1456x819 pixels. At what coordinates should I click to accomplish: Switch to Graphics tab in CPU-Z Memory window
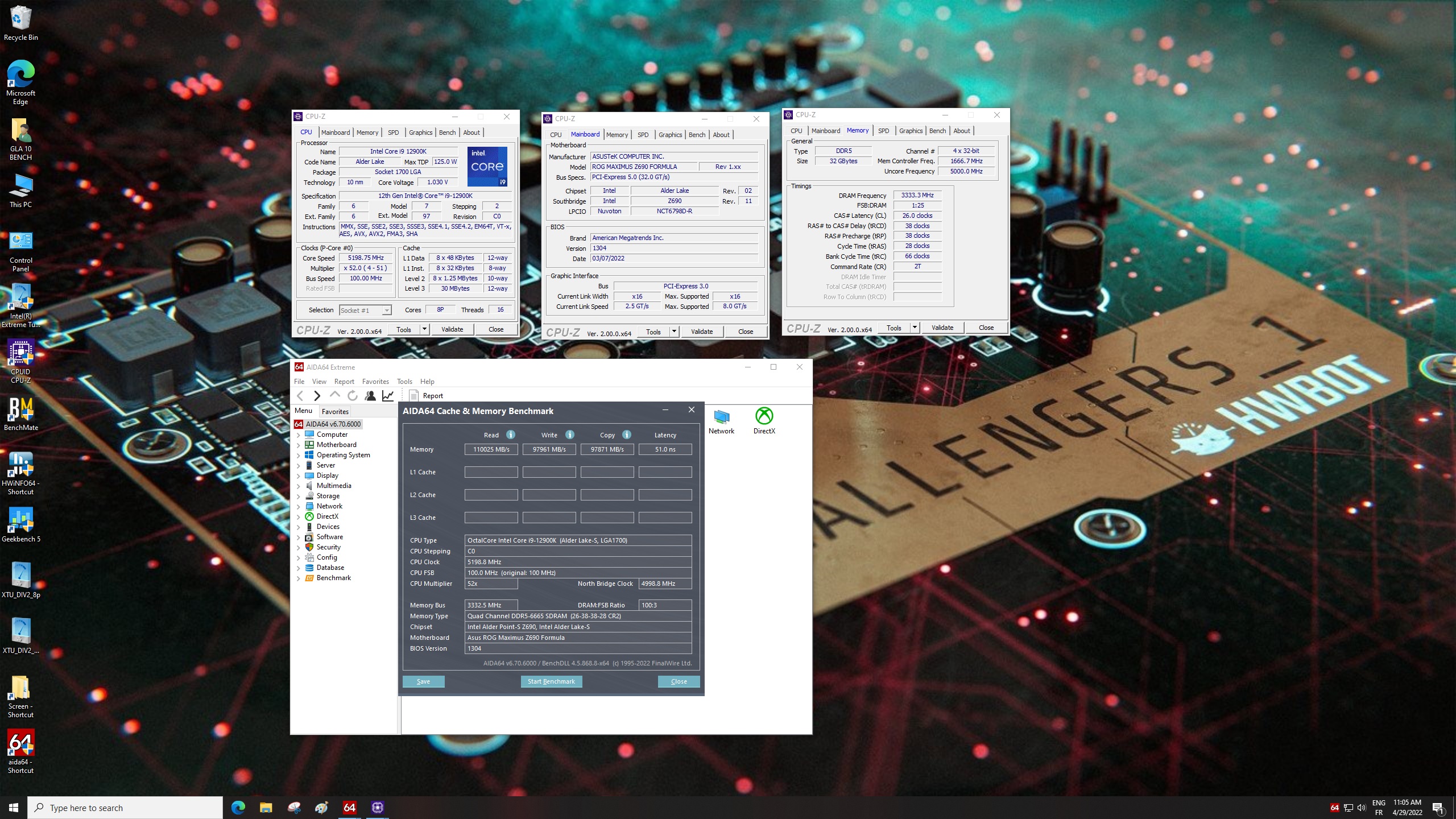(x=911, y=131)
